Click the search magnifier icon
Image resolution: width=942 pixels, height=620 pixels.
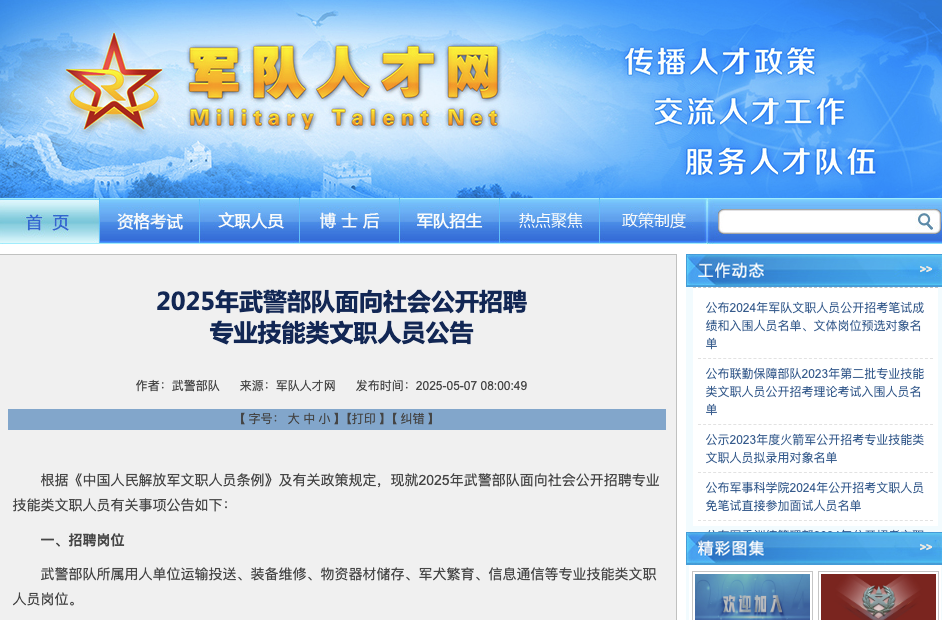point(925,221)
